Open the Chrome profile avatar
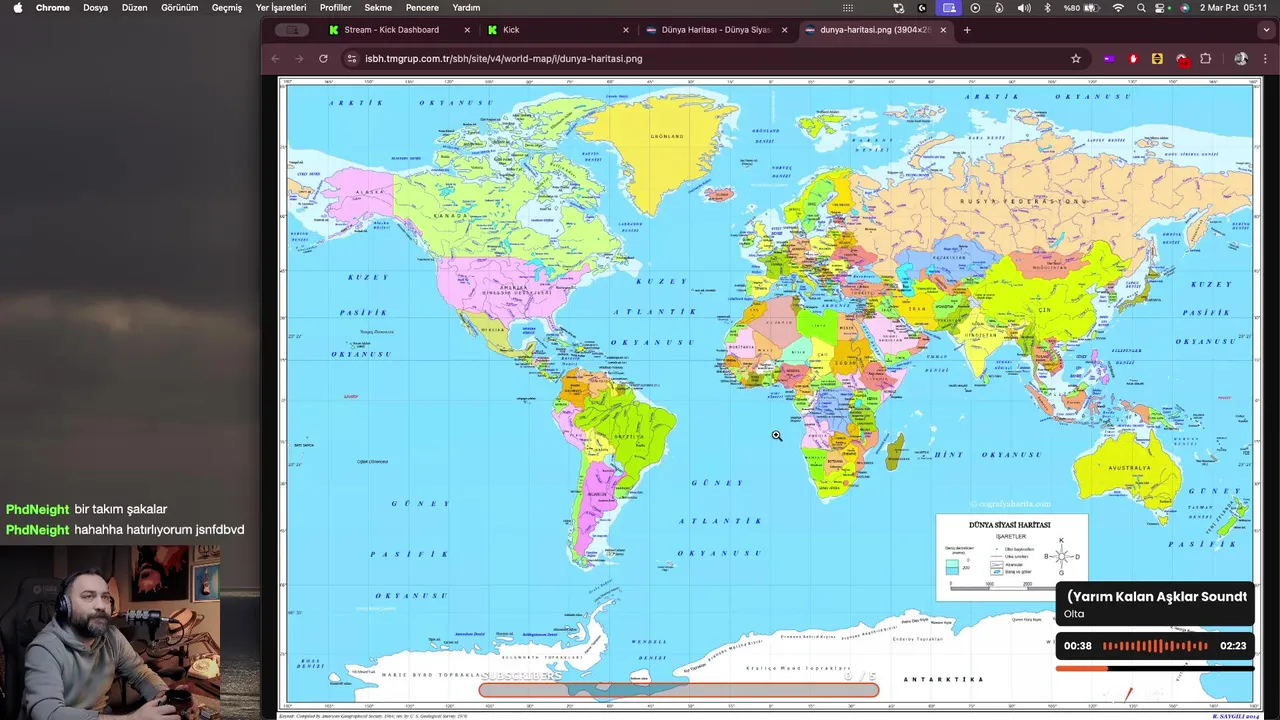1280x720 pixels. pos(1241,59)
